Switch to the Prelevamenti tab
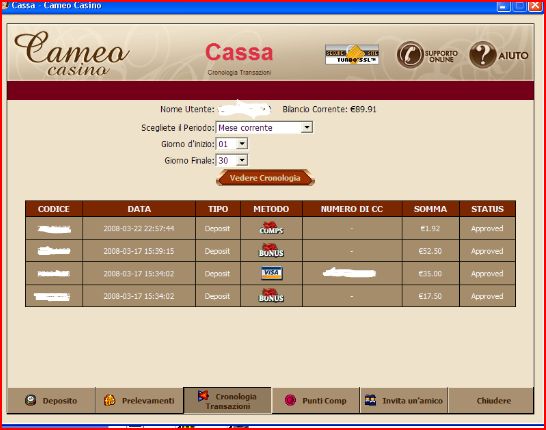546x430 pixels. tap(139, 400)
